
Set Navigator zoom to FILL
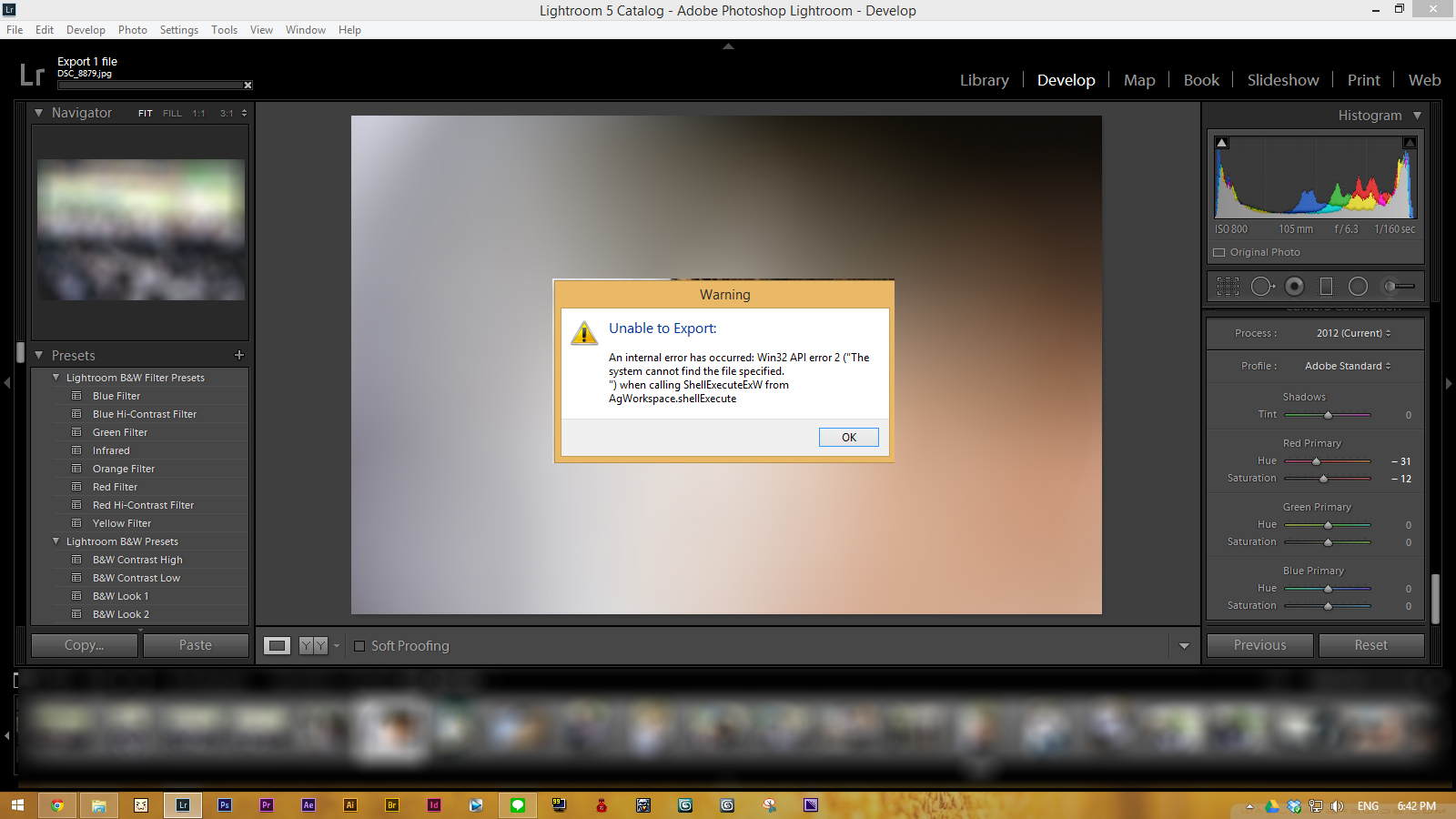pyautogui.click(x=172, y=114)
